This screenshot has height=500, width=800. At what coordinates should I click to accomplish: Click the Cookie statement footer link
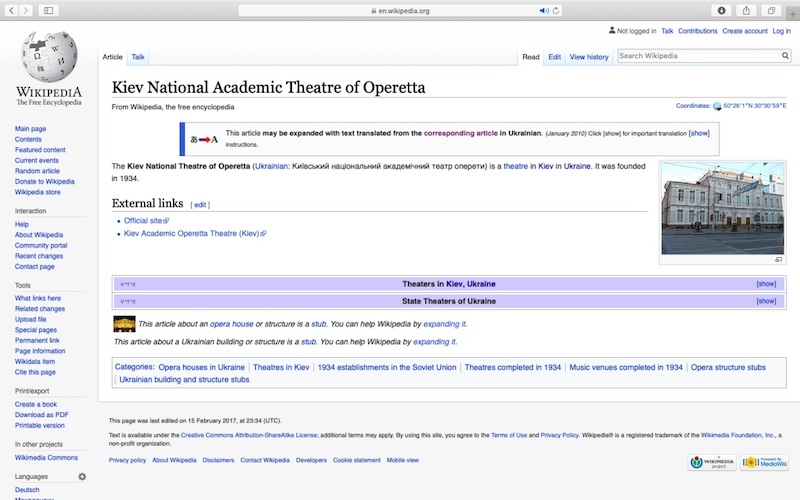coord(357,460)
